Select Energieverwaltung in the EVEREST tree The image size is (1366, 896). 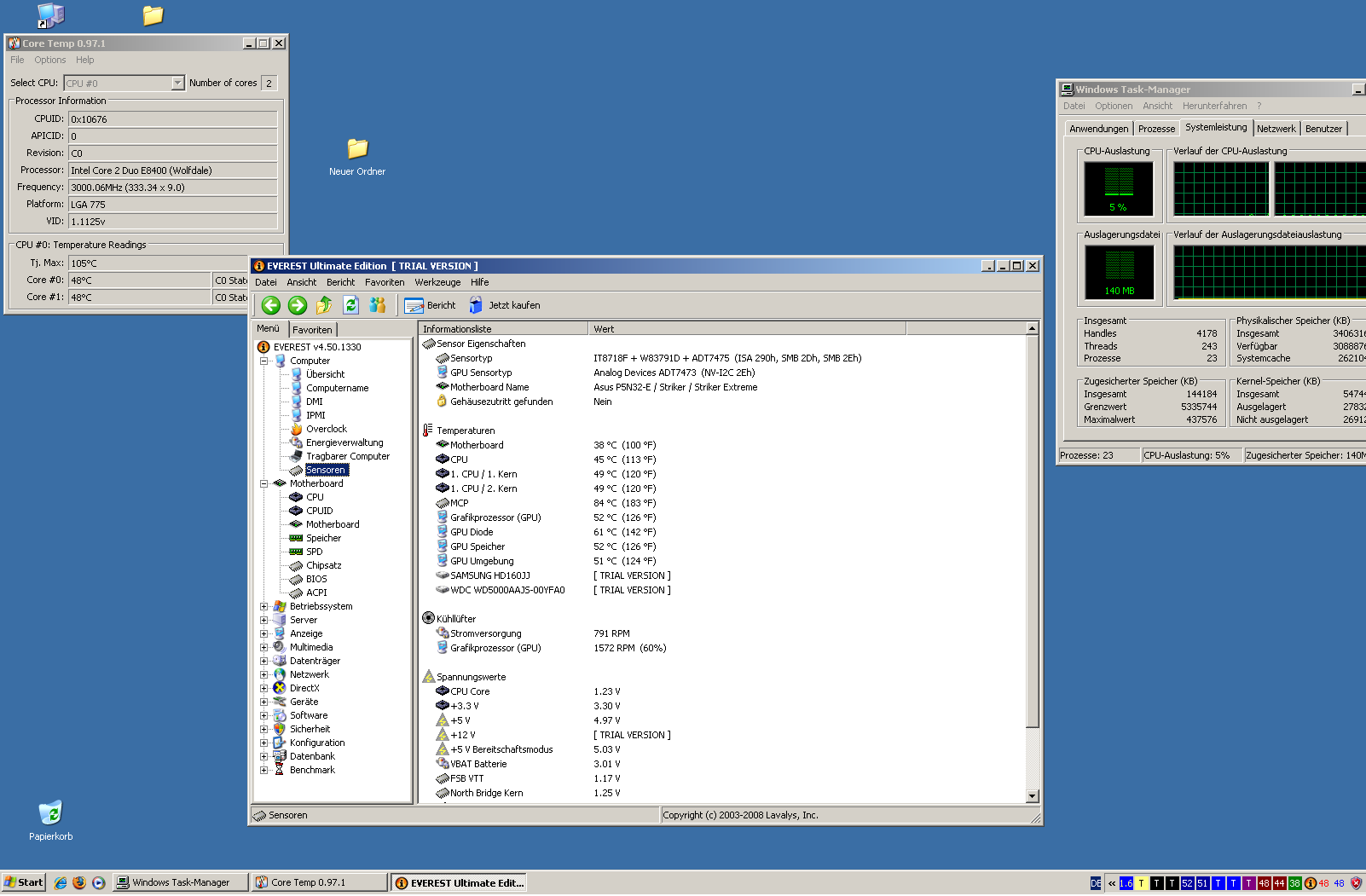[x=344, y=442]
